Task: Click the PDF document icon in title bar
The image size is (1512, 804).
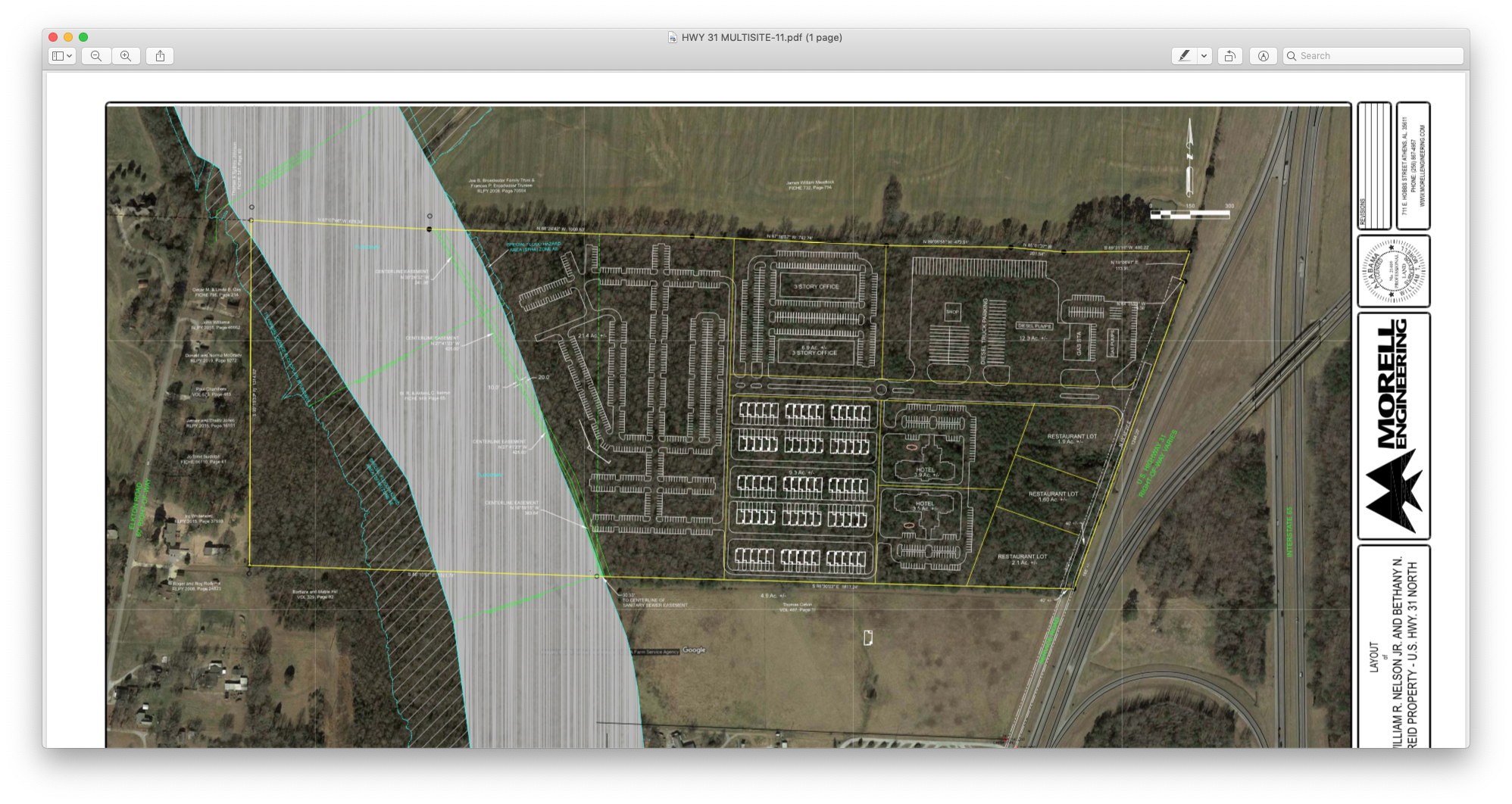Action: coord(672,37)
